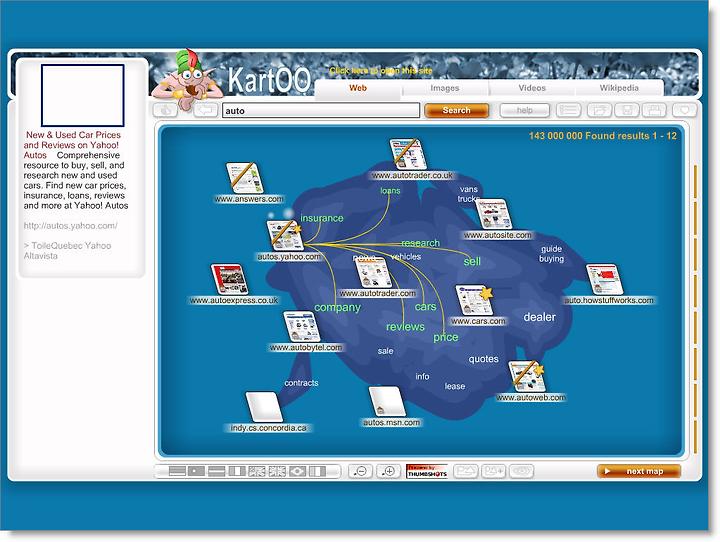Image resolution: width=720 pixels, height=542 pixels.
Task: Switch to the Web tab
Action: point(358,88)
